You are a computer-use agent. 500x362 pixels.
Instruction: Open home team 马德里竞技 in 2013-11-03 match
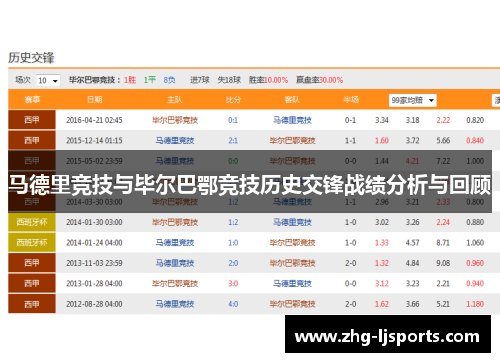pos(175,263)
